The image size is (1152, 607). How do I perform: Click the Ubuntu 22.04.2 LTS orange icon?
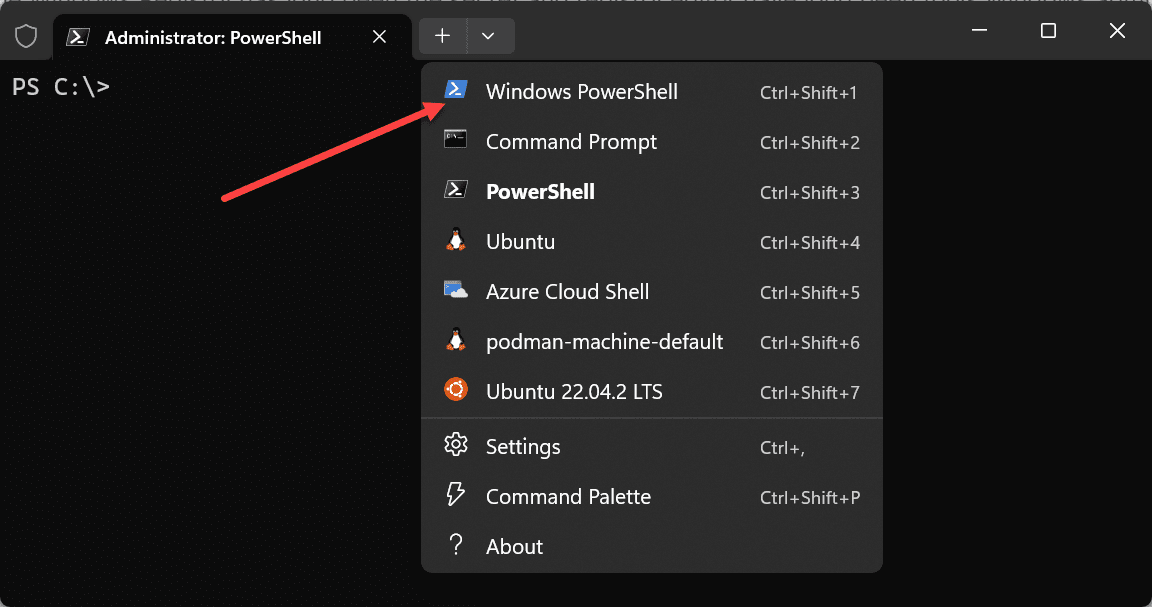pos(456,390)
